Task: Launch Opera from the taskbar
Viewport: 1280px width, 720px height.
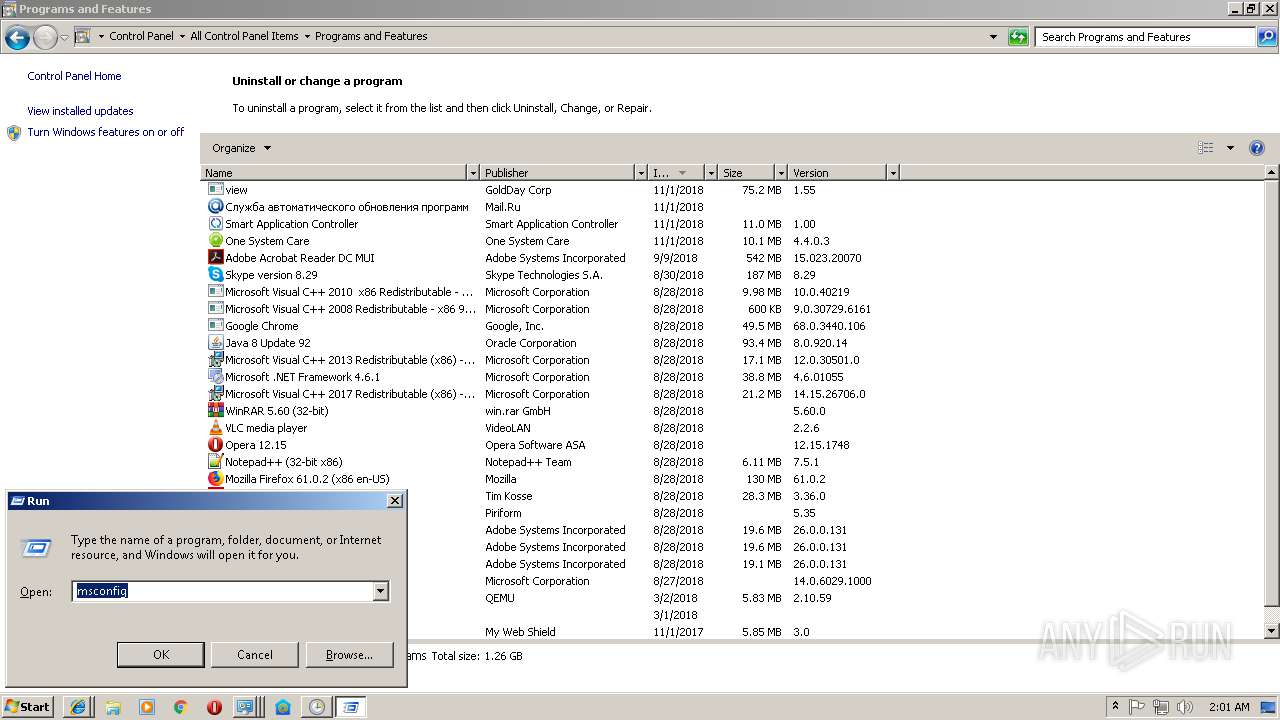Action: pyautogui.click(x=214, y=707)
